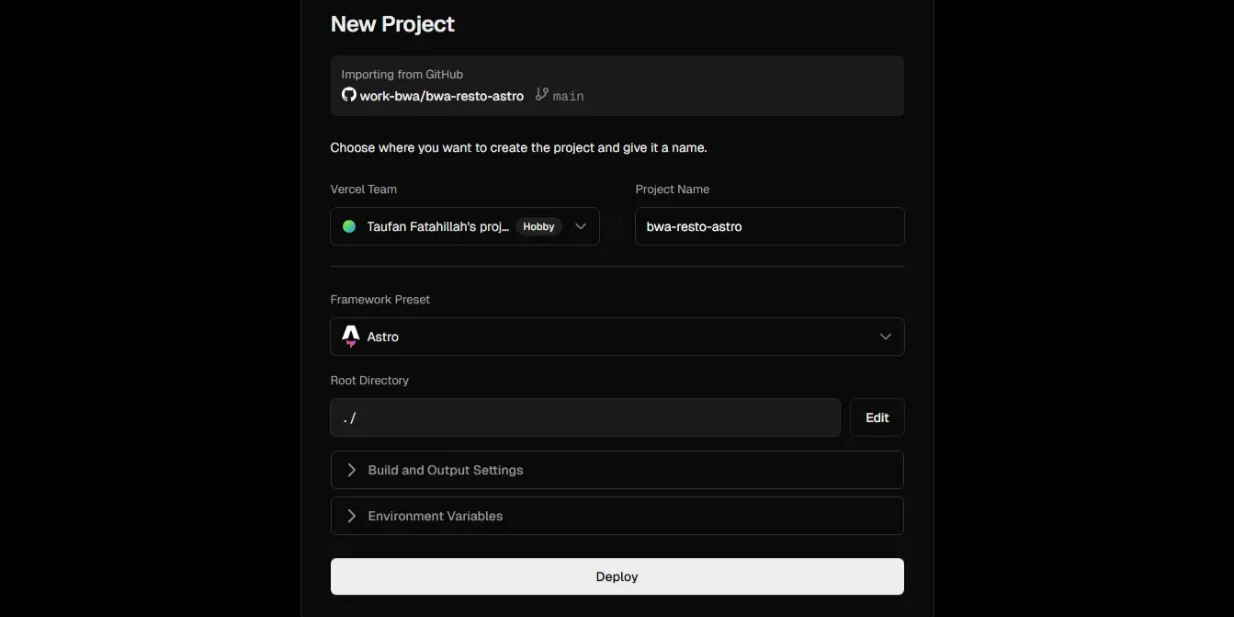Click the Hobby plan badge
The width and height of the screenshot is (1234, 617).
click(x=538, y=226)
